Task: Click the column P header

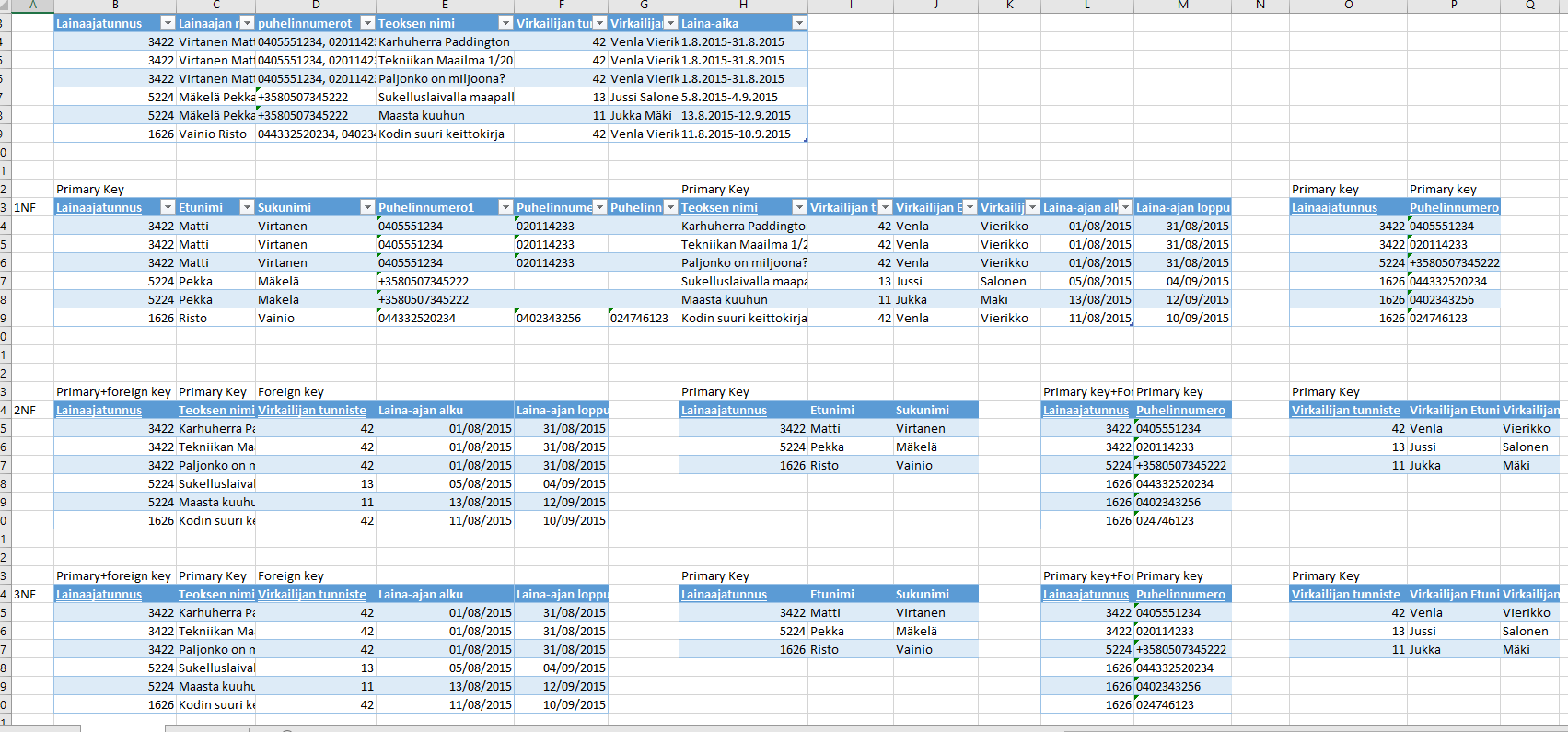Action: pyautogui.click(x=1453, y=6)
